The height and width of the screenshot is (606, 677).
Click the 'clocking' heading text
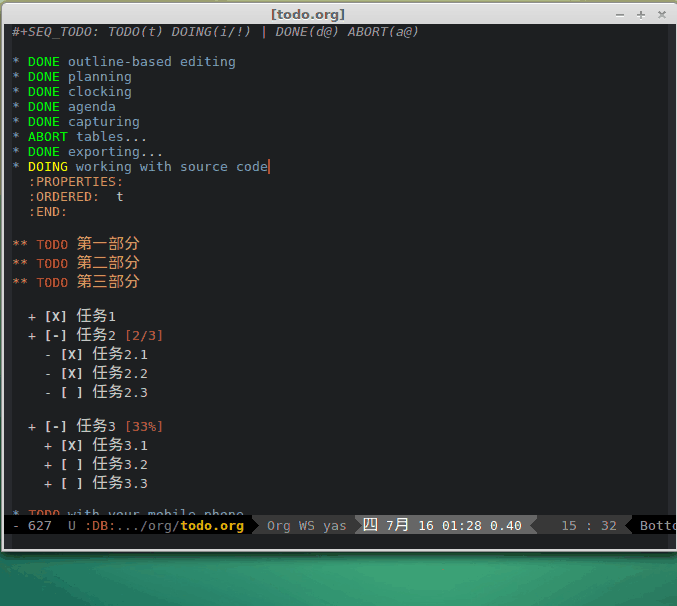(100, 92)
